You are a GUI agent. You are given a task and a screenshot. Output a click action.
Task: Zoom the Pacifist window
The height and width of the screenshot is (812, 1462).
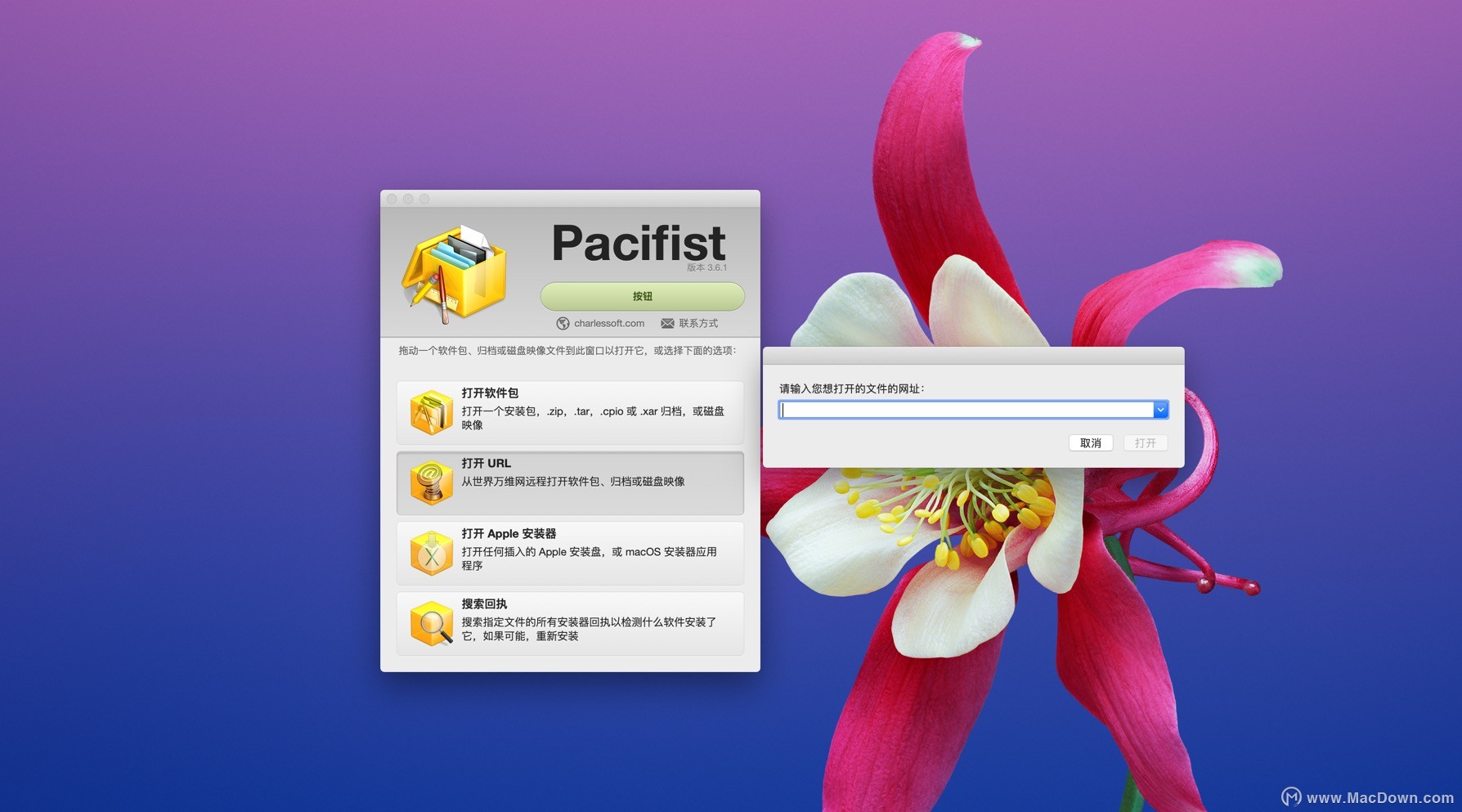coord(424,199)
